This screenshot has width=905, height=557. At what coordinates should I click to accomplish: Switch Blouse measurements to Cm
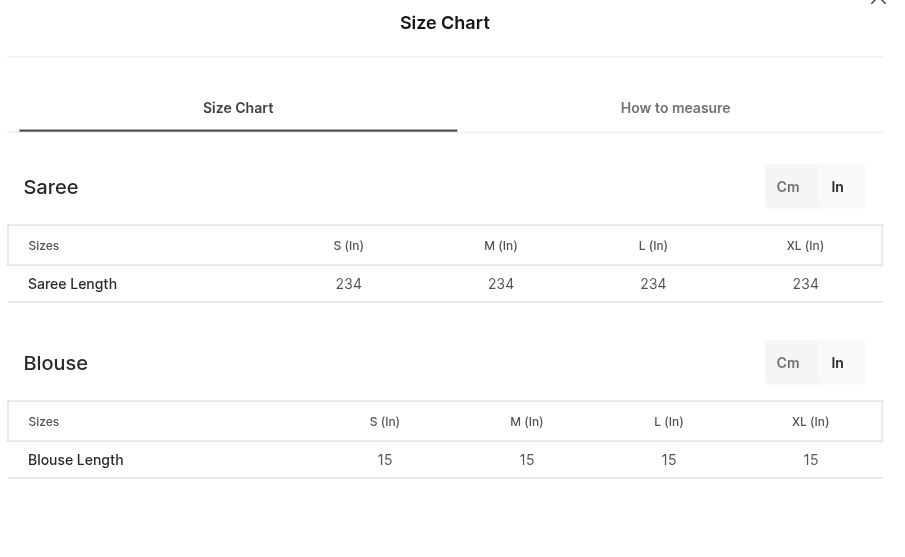click(x=788, y=363)
